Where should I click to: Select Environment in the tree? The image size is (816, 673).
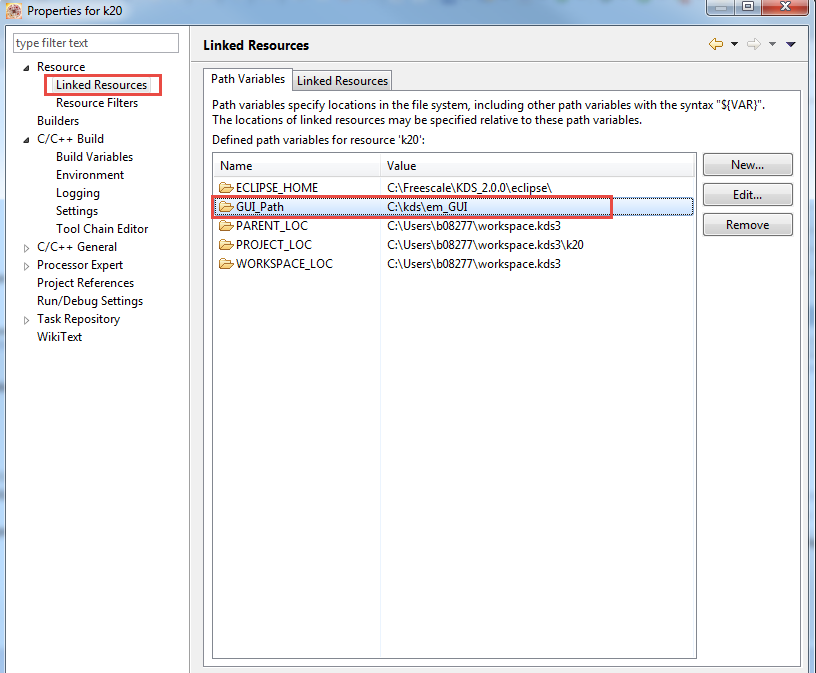tap(90, 175)
